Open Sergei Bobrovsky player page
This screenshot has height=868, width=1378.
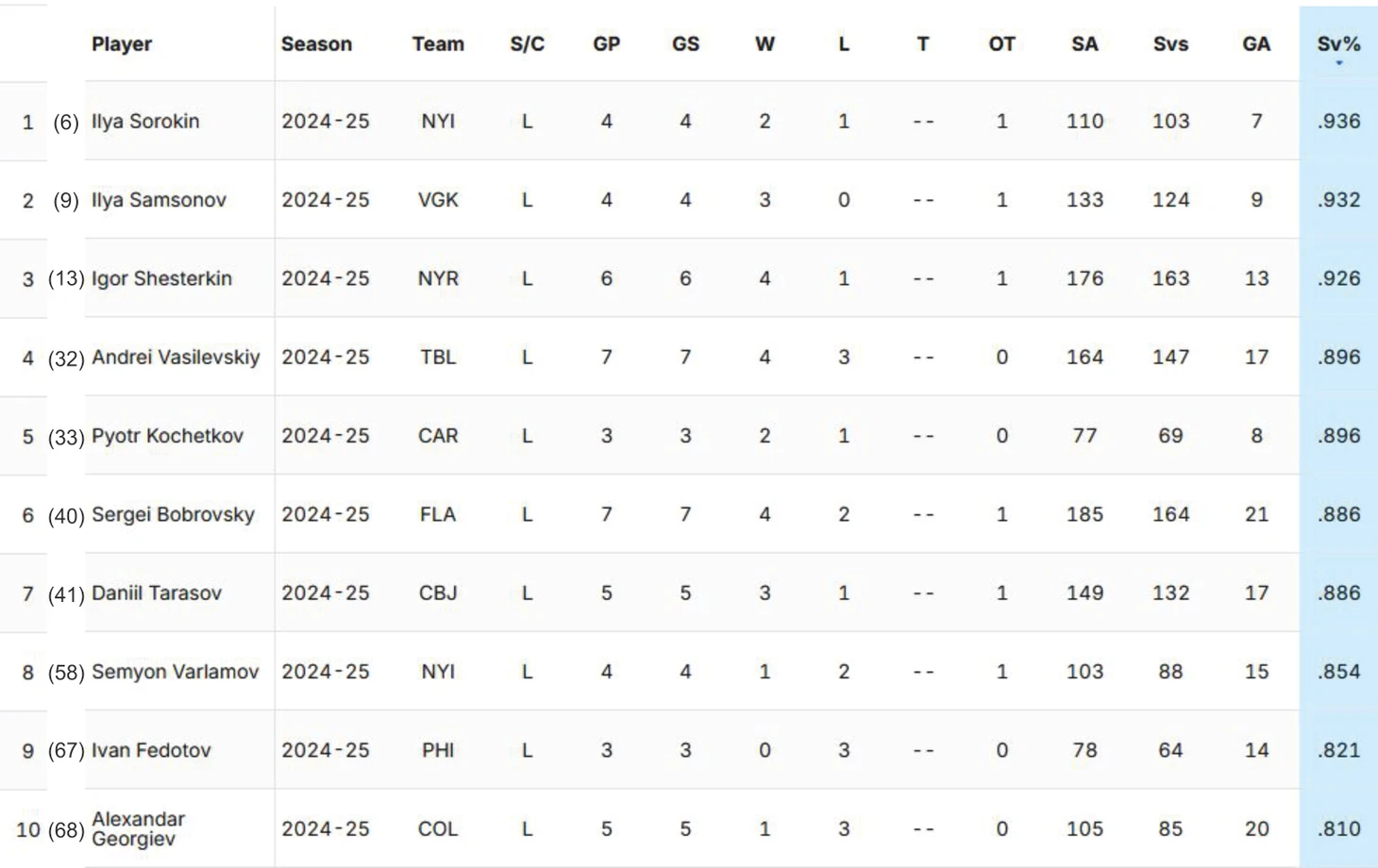tap(173, 514)
